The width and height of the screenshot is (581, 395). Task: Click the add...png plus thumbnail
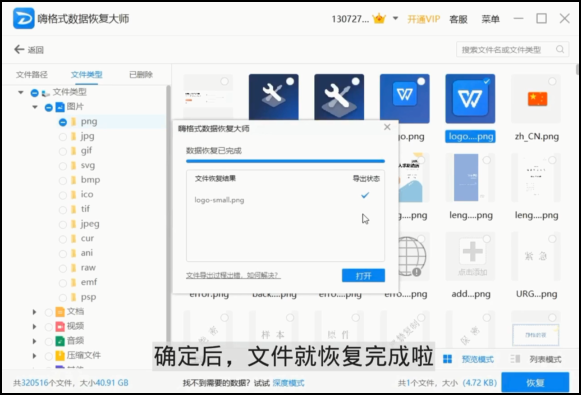470,256
